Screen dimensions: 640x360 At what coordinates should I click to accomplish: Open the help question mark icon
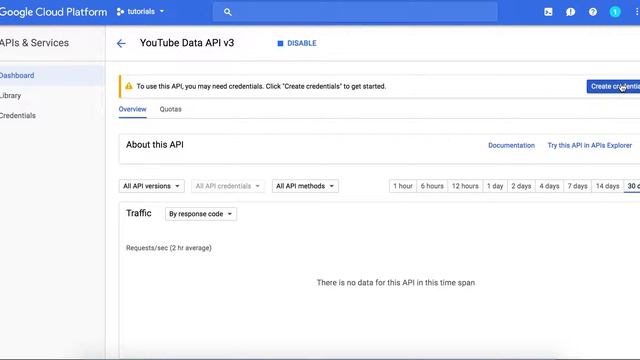(593, 12)
